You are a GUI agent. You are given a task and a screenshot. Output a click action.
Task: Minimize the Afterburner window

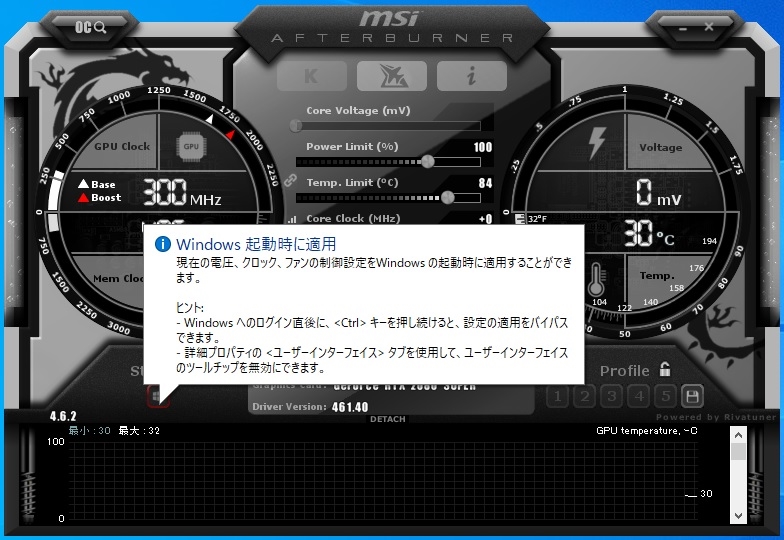point(683,29)
